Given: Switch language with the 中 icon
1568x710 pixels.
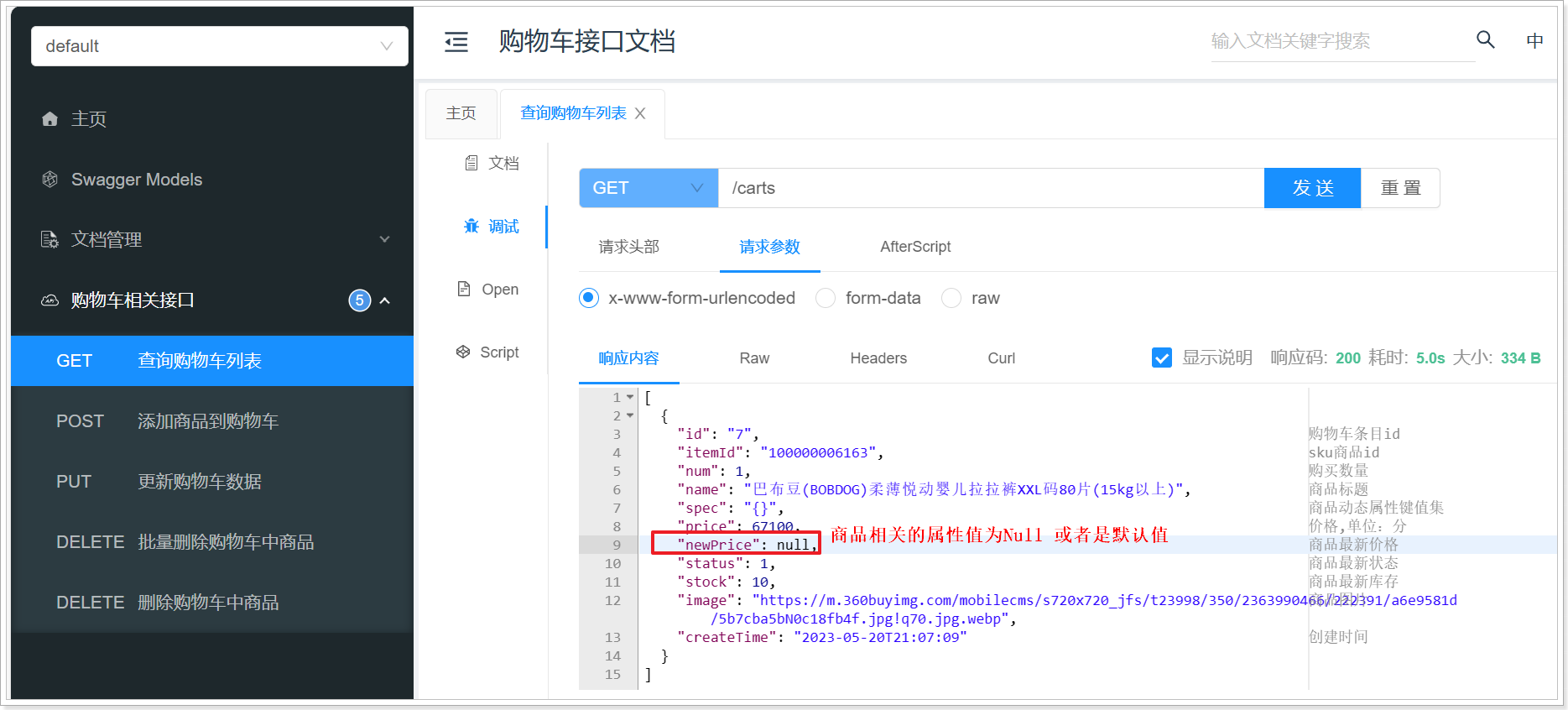Looking at the screenshot, I should point(1534,41).
